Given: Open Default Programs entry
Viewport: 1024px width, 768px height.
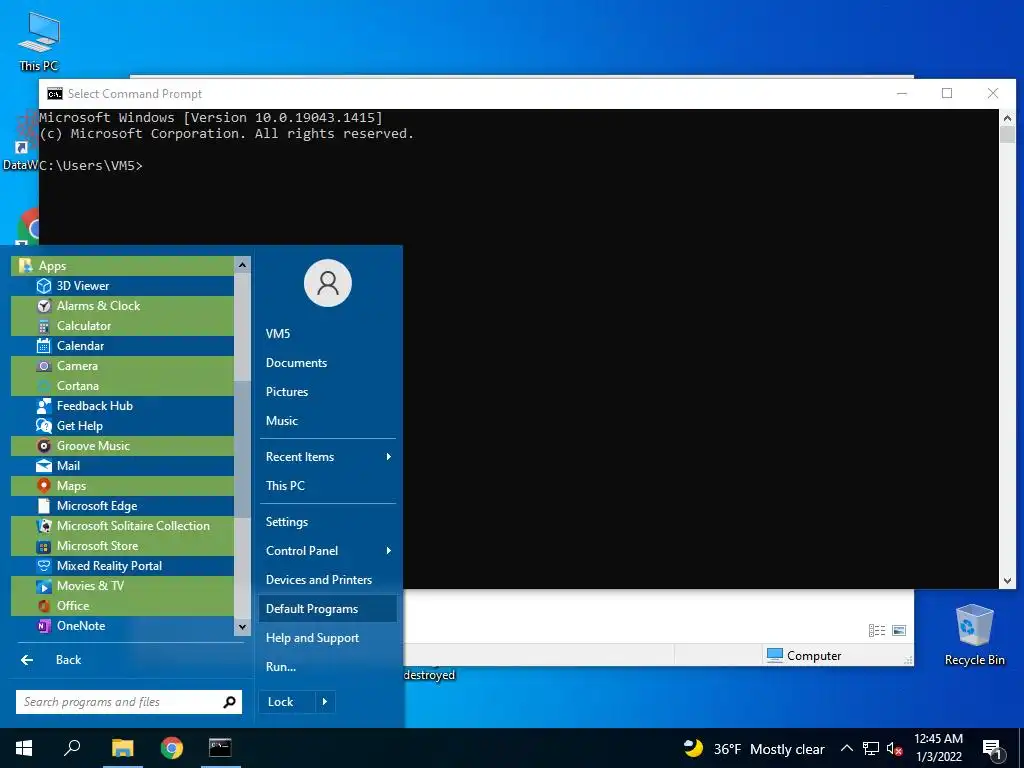Looking at the screenshot, I should coord(328,609).
